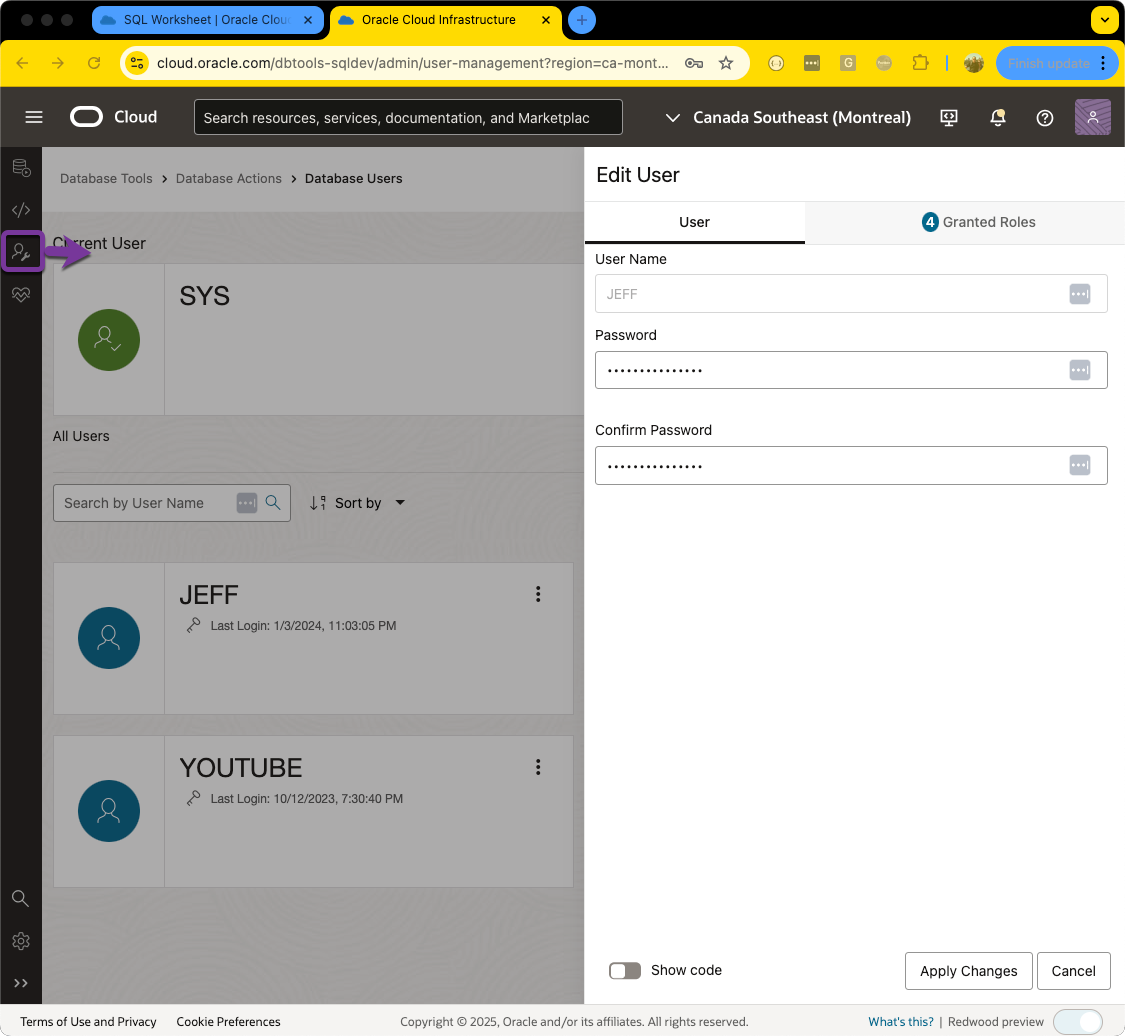1125x1036 pixels.
Task: Toggle the Redwood preview switch
Action: [1077, 1021]
